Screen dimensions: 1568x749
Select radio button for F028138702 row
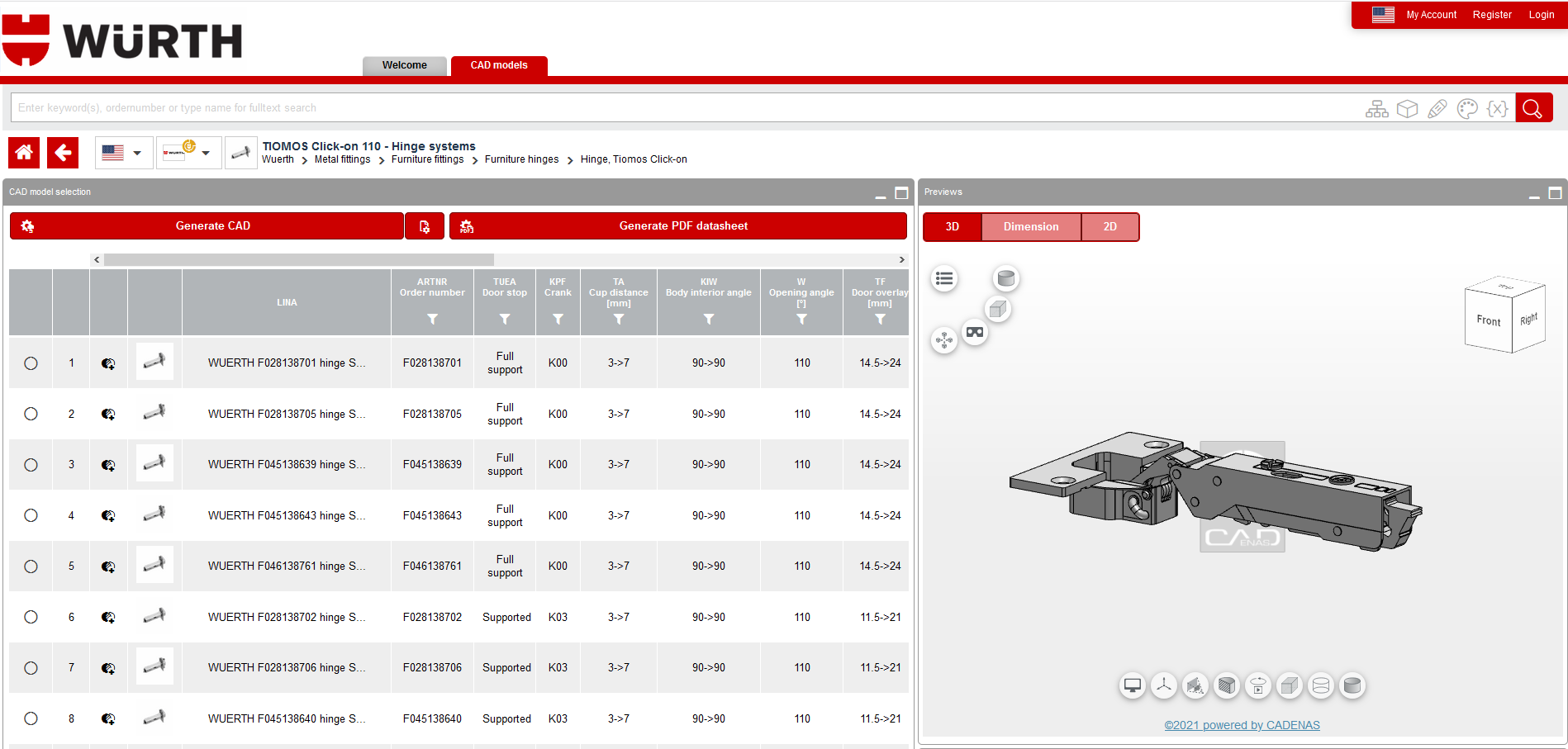coord(31,617)
